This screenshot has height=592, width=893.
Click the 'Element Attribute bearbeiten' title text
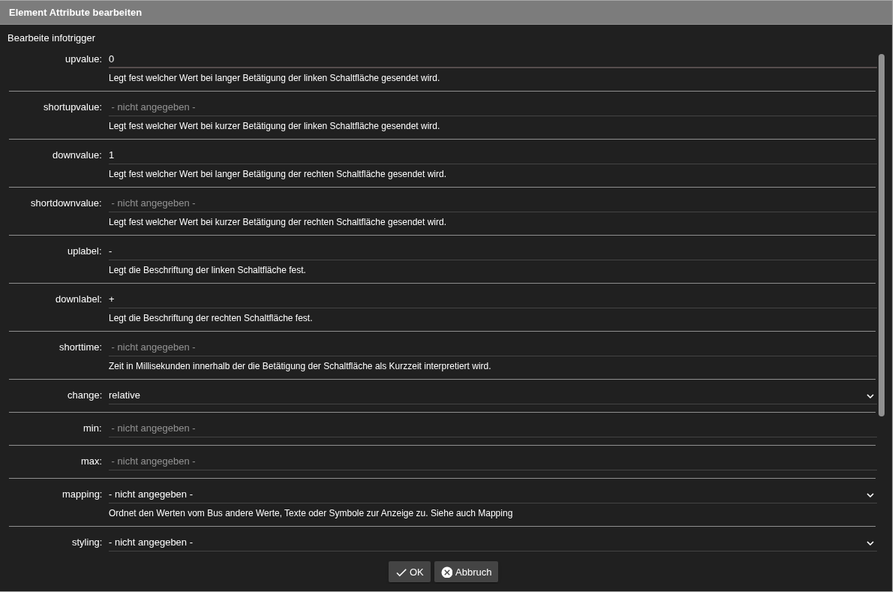[x=75, y=13]
